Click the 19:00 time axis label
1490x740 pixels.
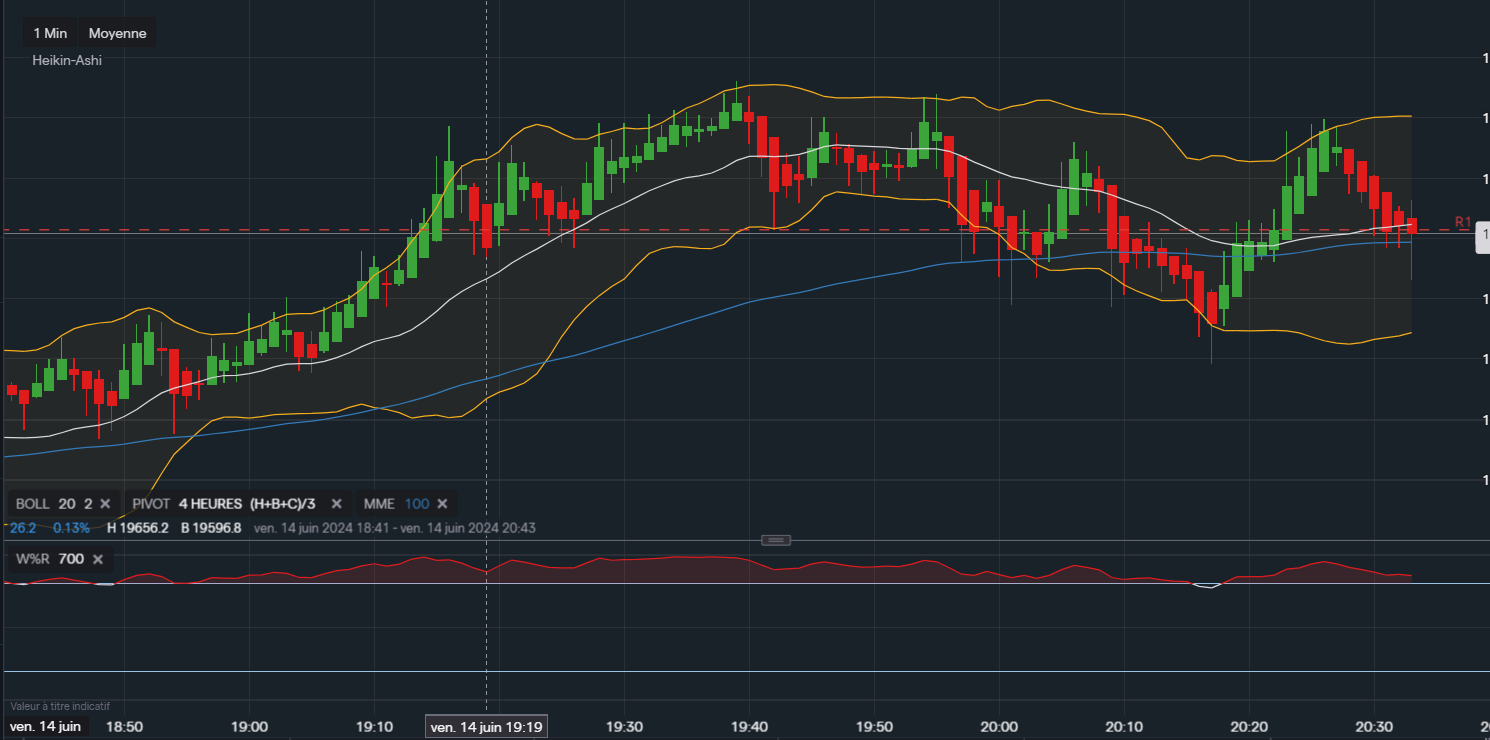coord(249,727)
